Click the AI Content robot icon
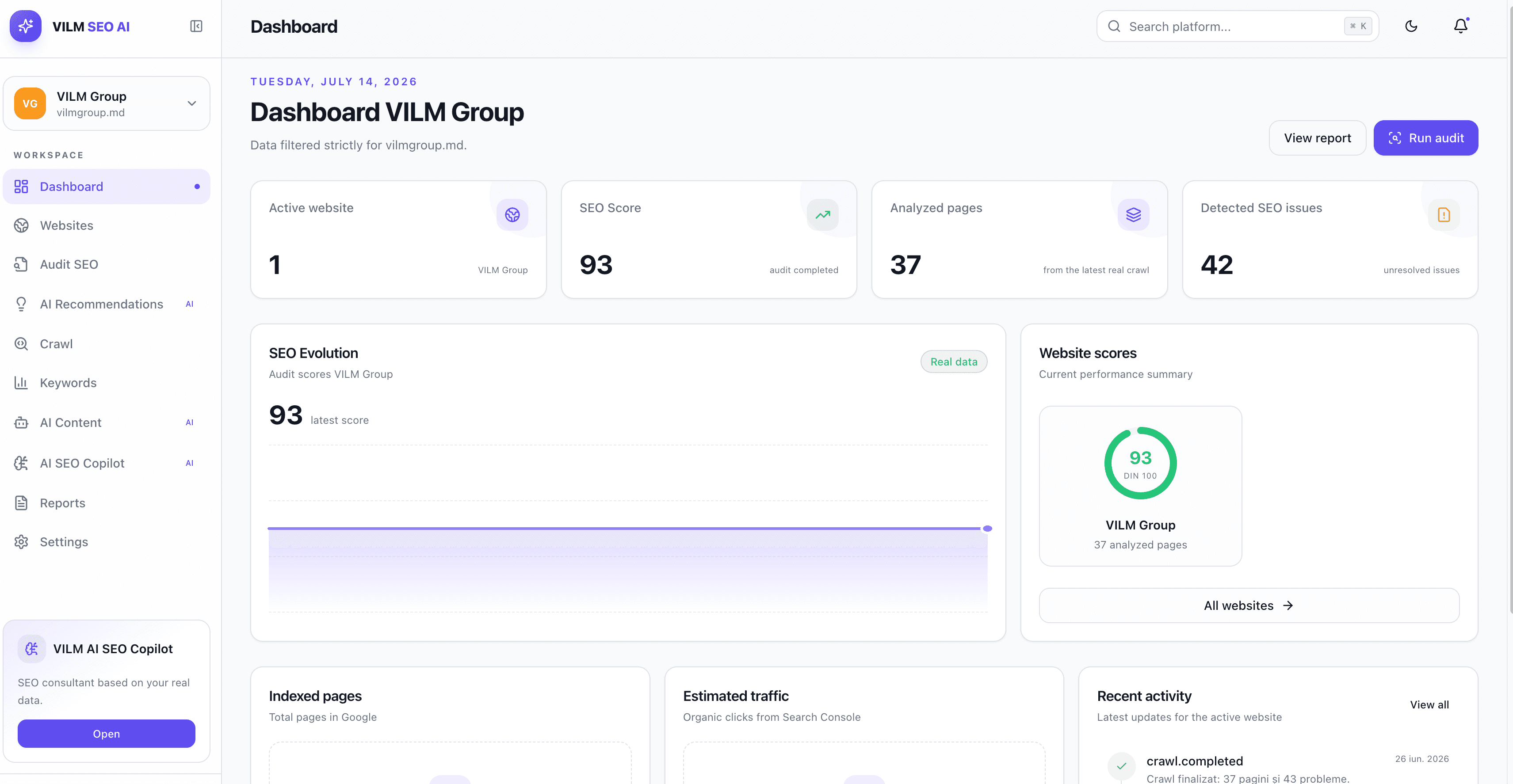Viewport: 1513px width, 784px height. pyautogui.click(x=21, y=422)
